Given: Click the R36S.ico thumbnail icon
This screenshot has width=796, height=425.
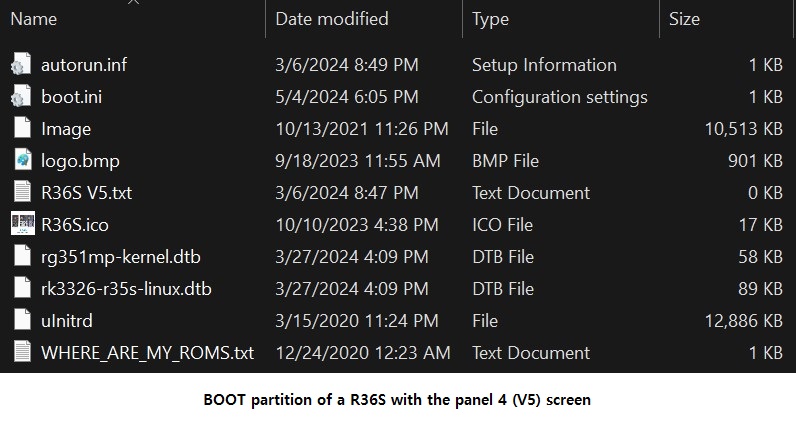Looking at the screenshot, I should point(23,224).
